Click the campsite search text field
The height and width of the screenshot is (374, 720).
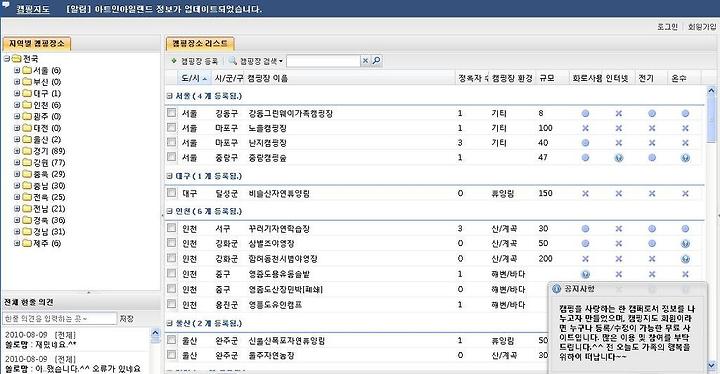click(324, 61)
